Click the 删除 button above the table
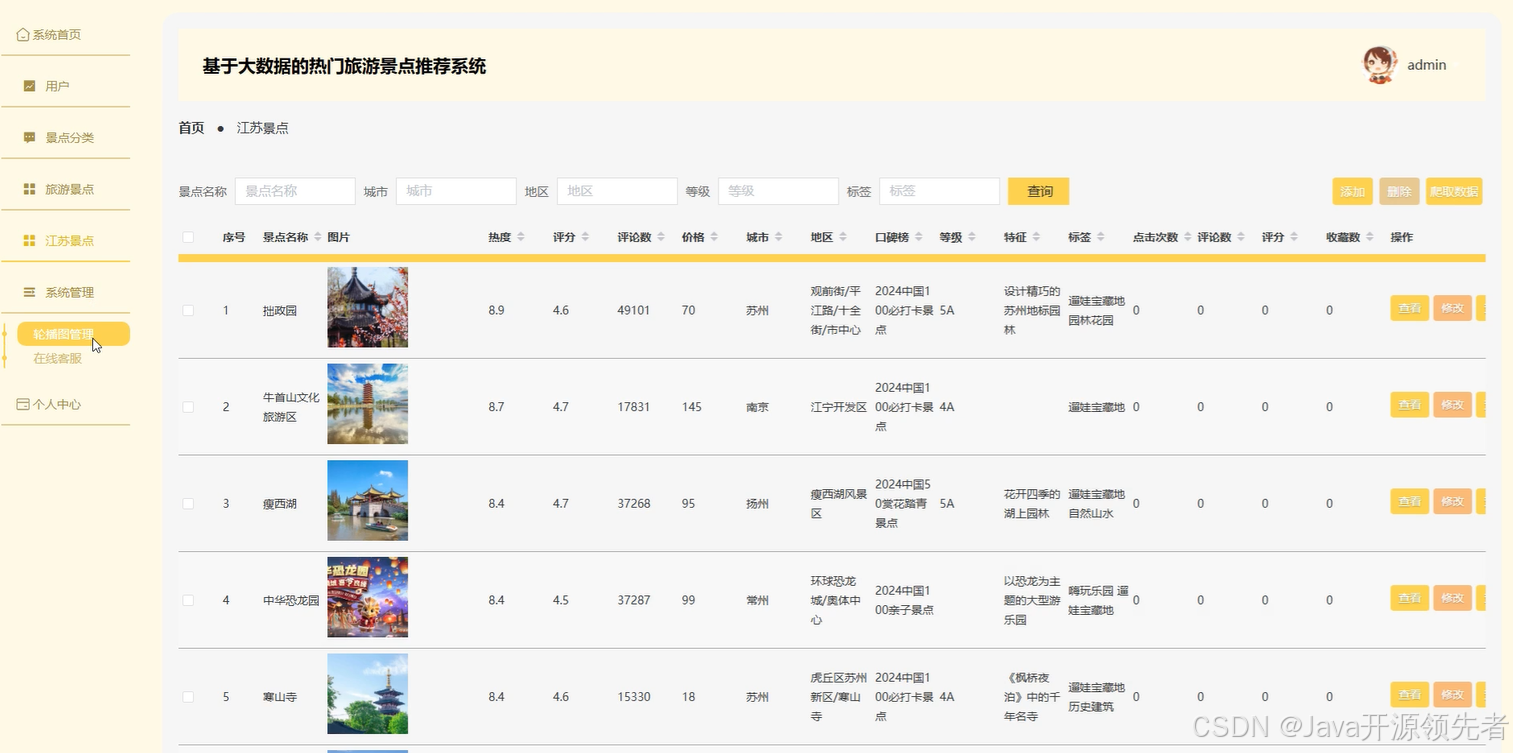 [1399, 191]
